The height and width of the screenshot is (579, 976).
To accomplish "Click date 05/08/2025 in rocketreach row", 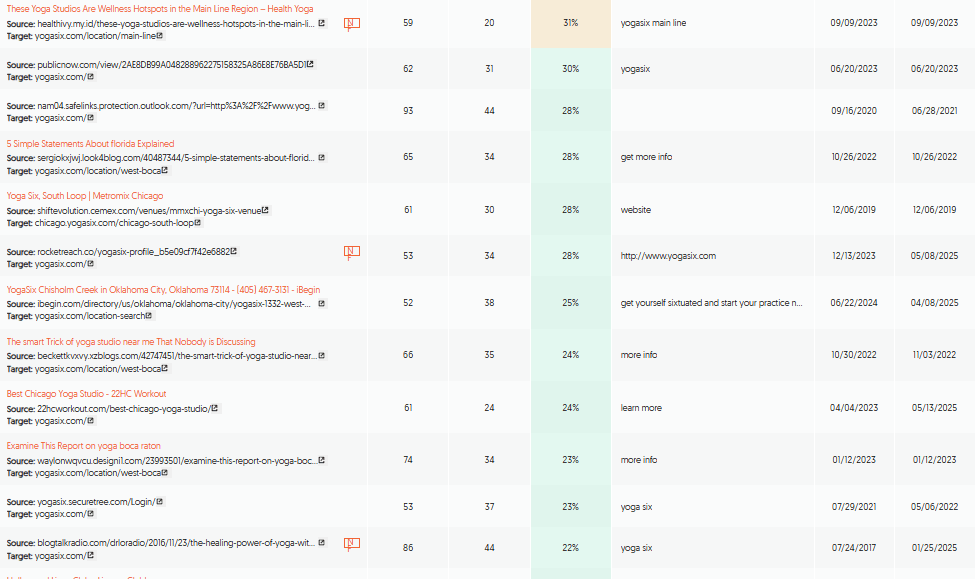I will tap(934, 256).
